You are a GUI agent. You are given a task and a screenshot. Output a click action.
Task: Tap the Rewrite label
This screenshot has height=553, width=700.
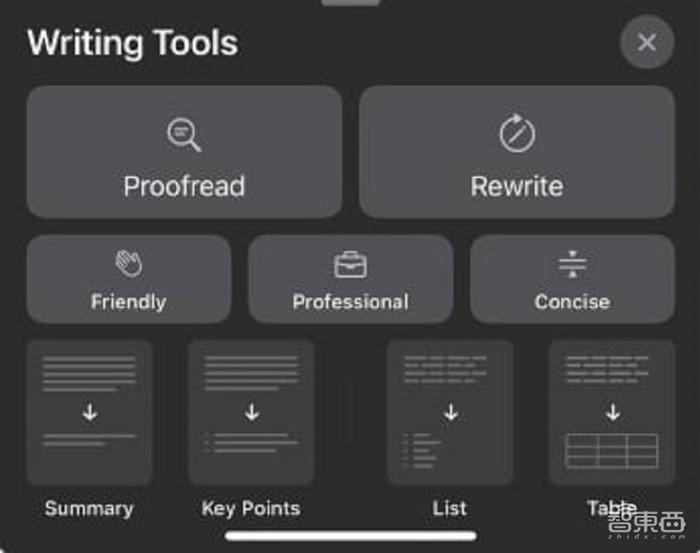point(517,186)
